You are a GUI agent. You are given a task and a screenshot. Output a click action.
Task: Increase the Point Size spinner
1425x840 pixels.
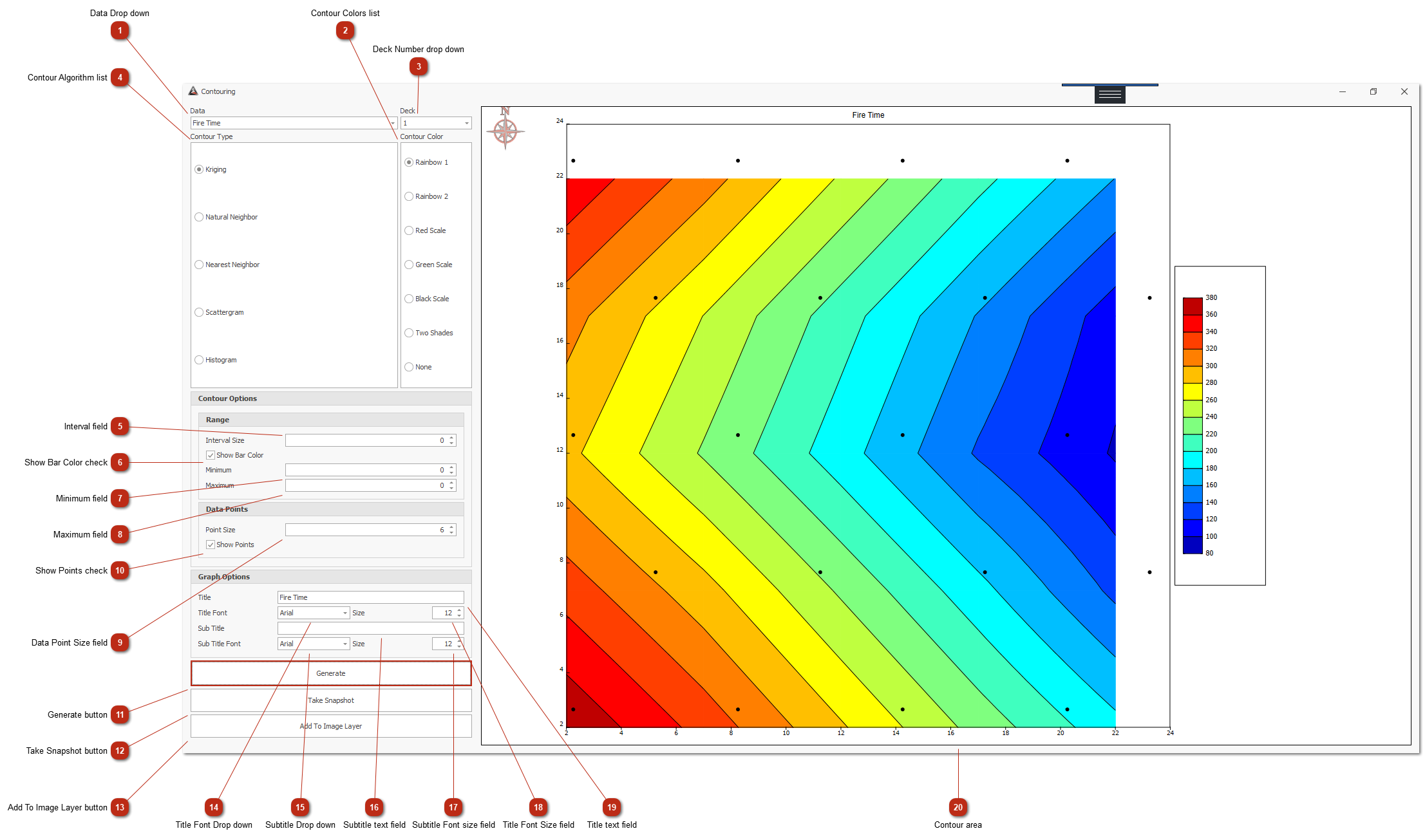pos(452,527)
